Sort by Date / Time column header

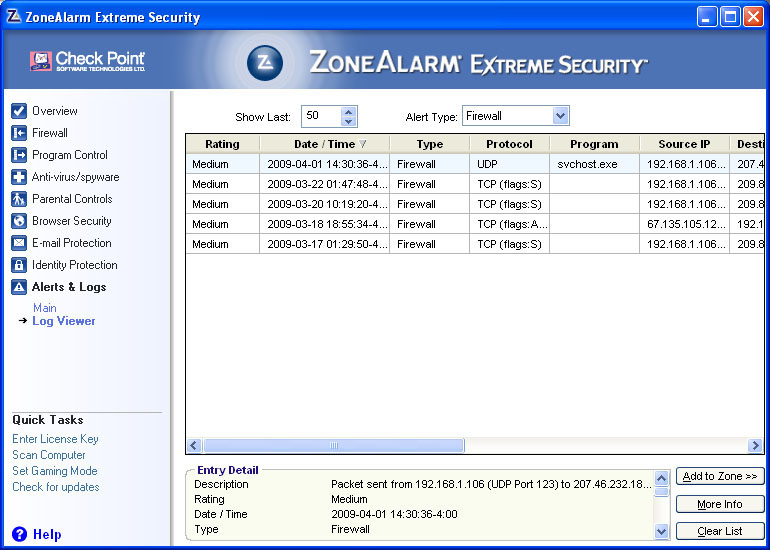(x=325, y=144)
